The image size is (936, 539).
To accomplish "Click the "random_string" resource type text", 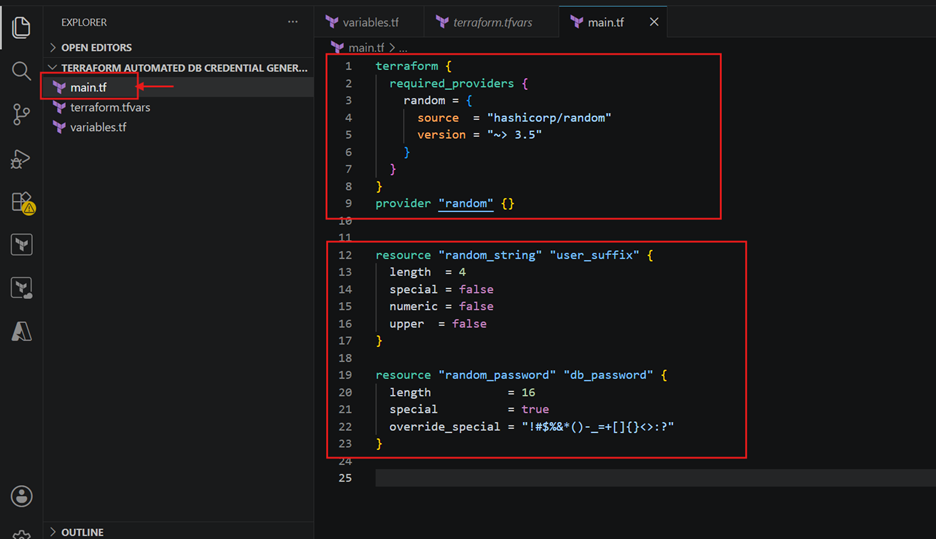I will [x=490, y=255].
